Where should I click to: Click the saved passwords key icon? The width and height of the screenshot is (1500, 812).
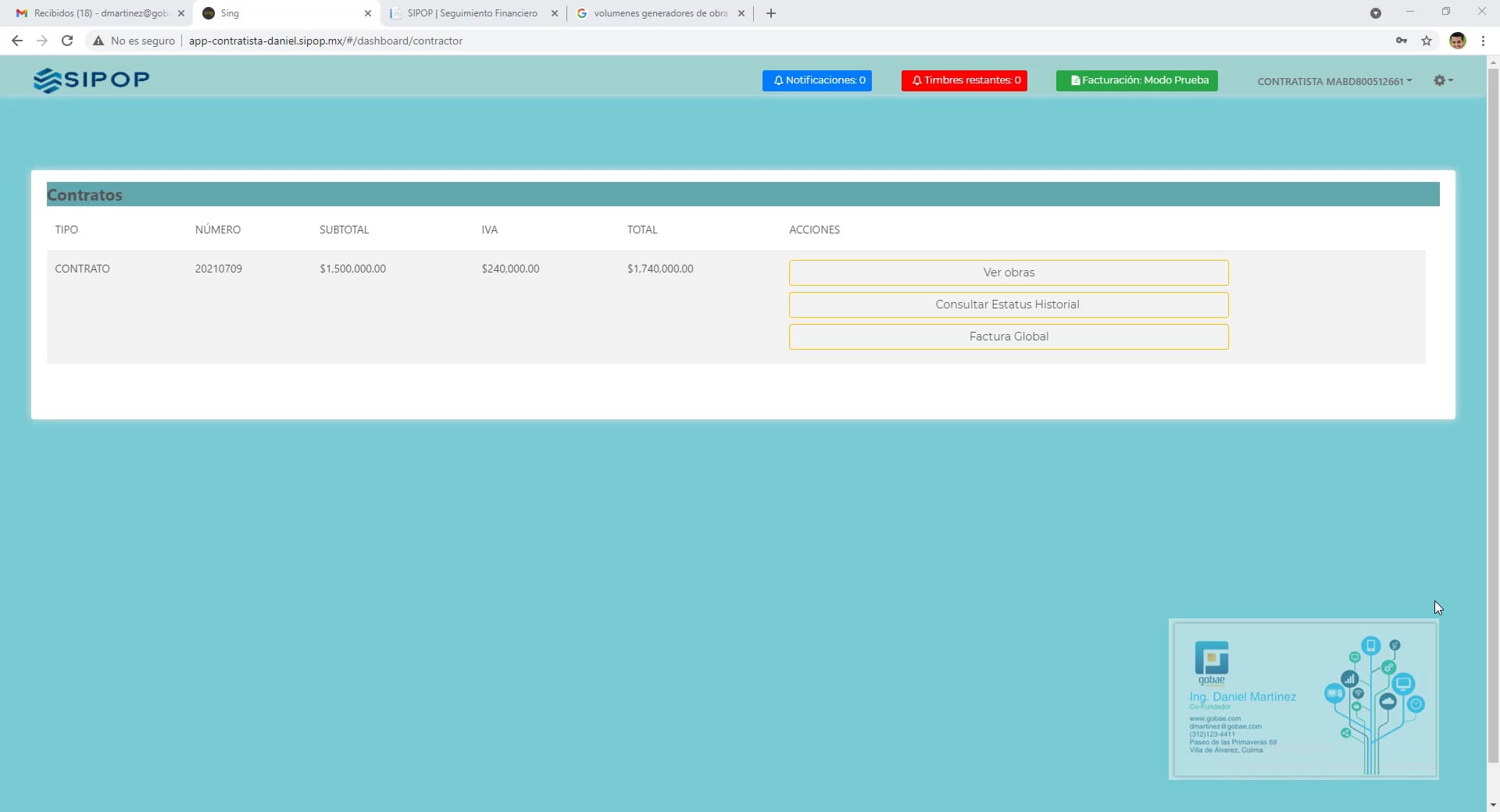tap(1402, 41)
